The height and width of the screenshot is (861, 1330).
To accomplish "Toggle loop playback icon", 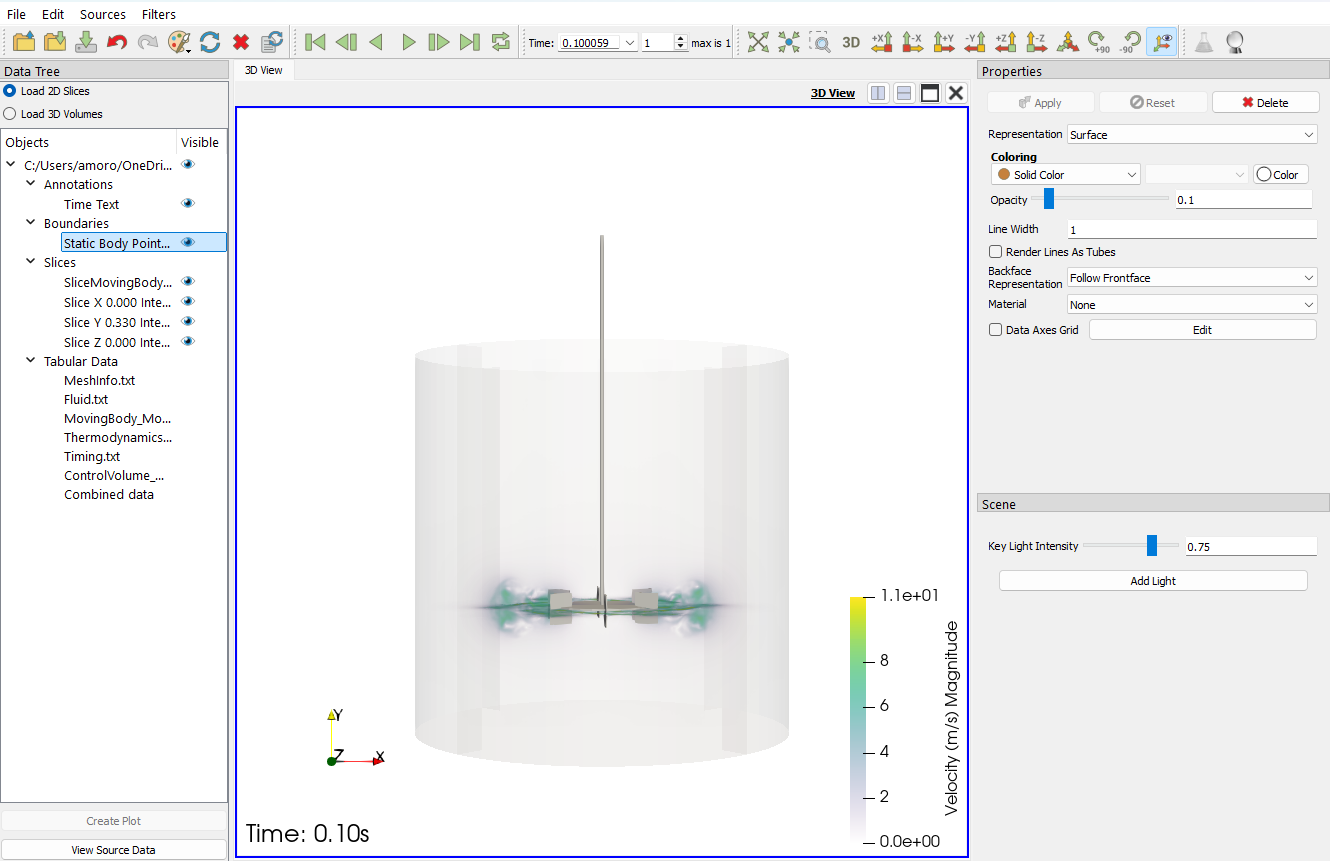I will (x=501, y=42).
